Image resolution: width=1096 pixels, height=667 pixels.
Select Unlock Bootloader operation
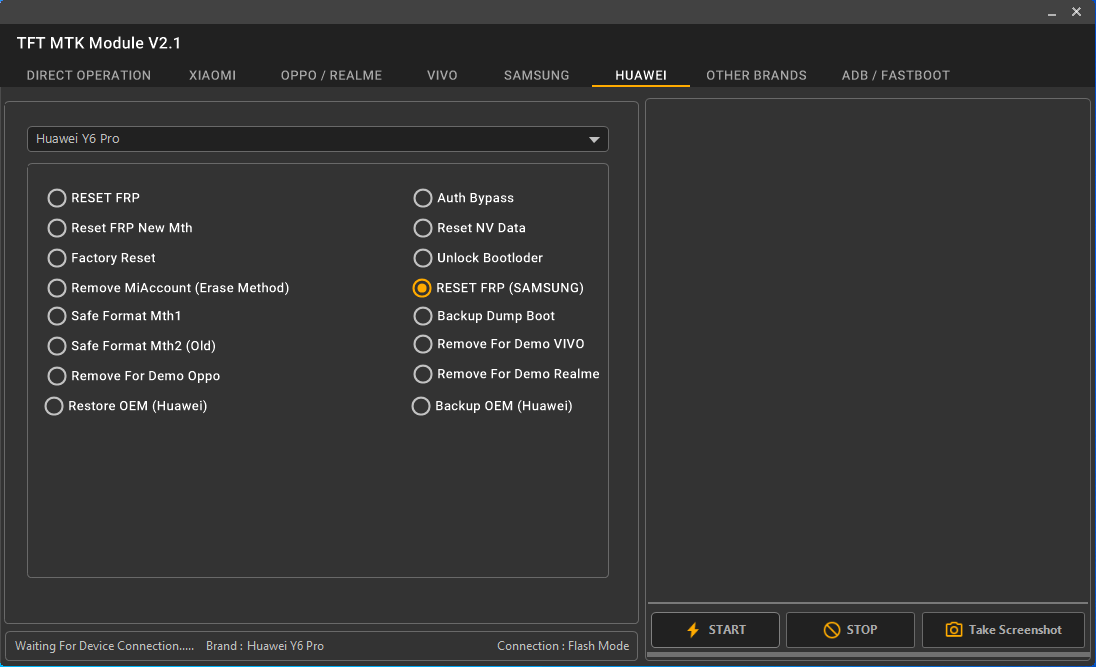(x=422, y=258)
